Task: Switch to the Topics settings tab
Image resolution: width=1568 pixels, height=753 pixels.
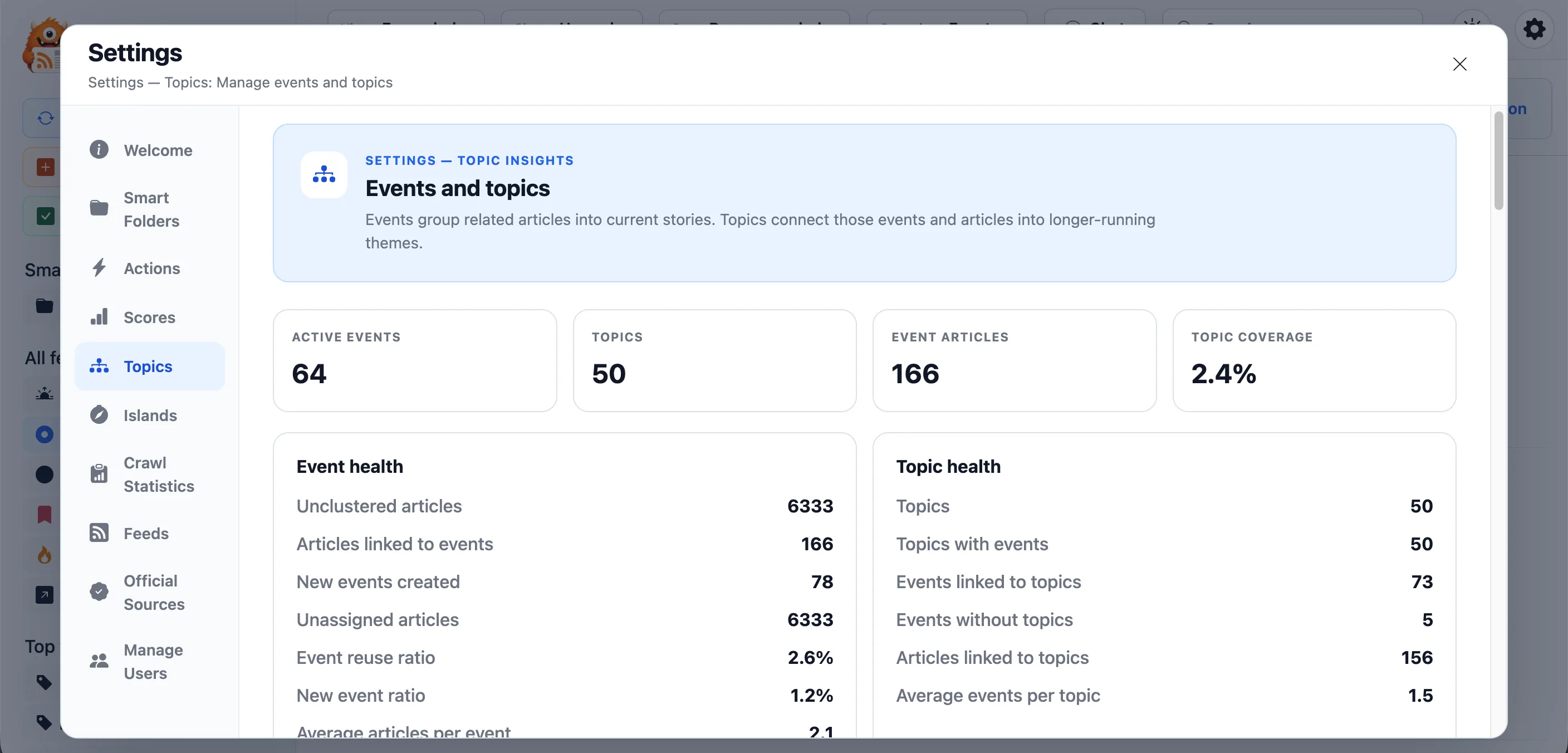Action: tap(150, 366)
